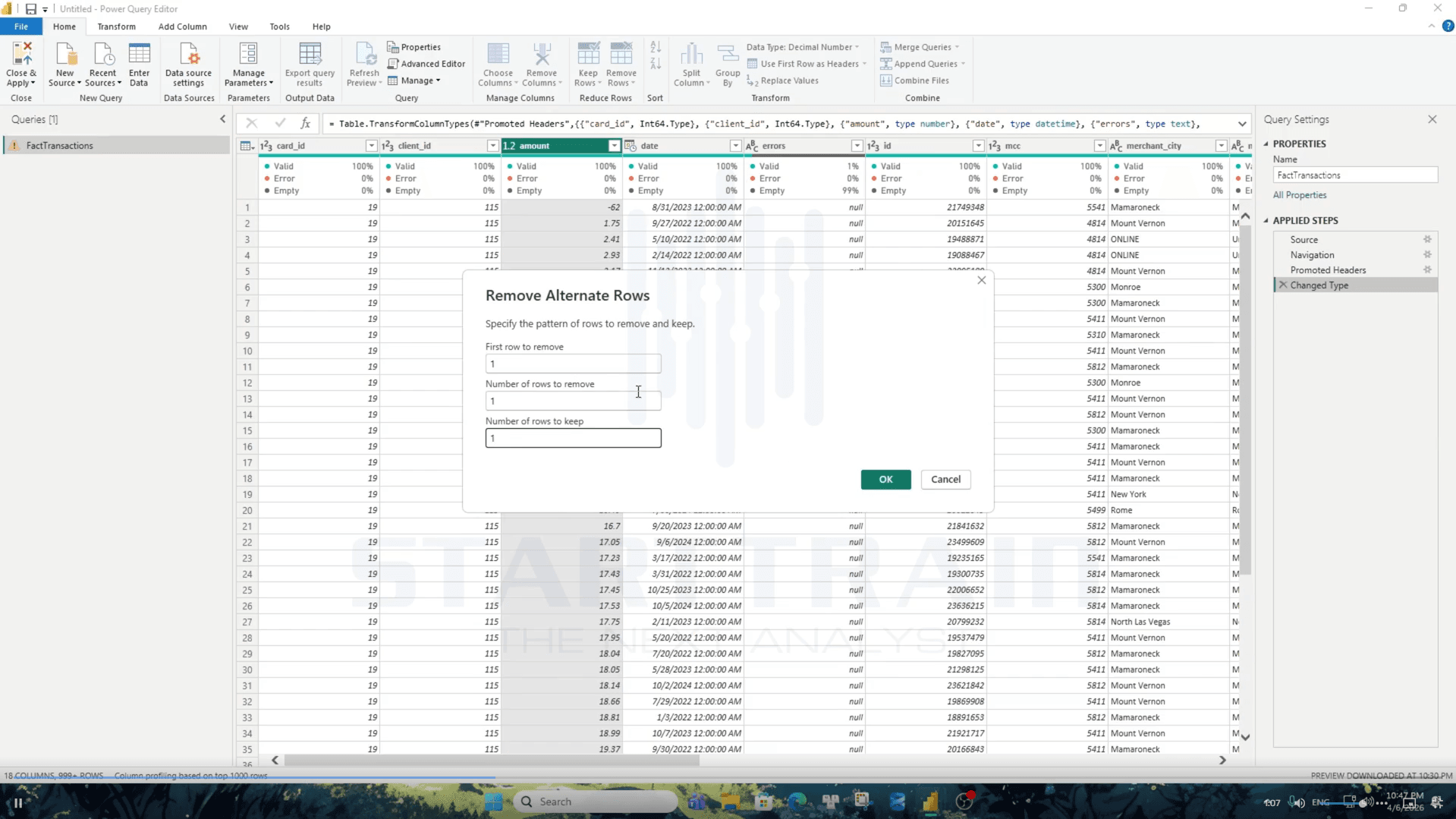1456x819 pixels.
Task: Collapse the APPLIED STEPS section
Action: [x=1266, y=221]
